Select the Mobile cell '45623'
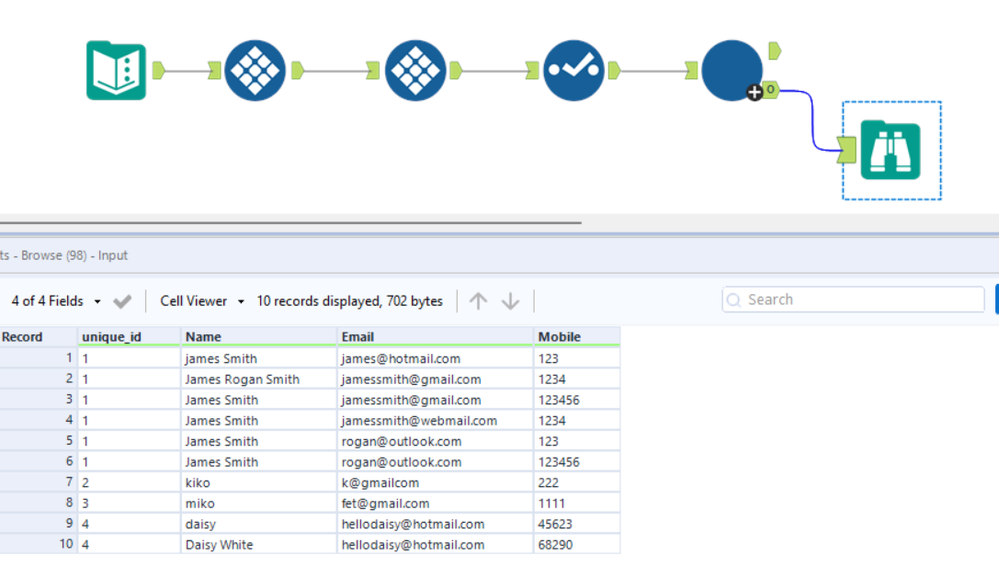 click(577, 524)
